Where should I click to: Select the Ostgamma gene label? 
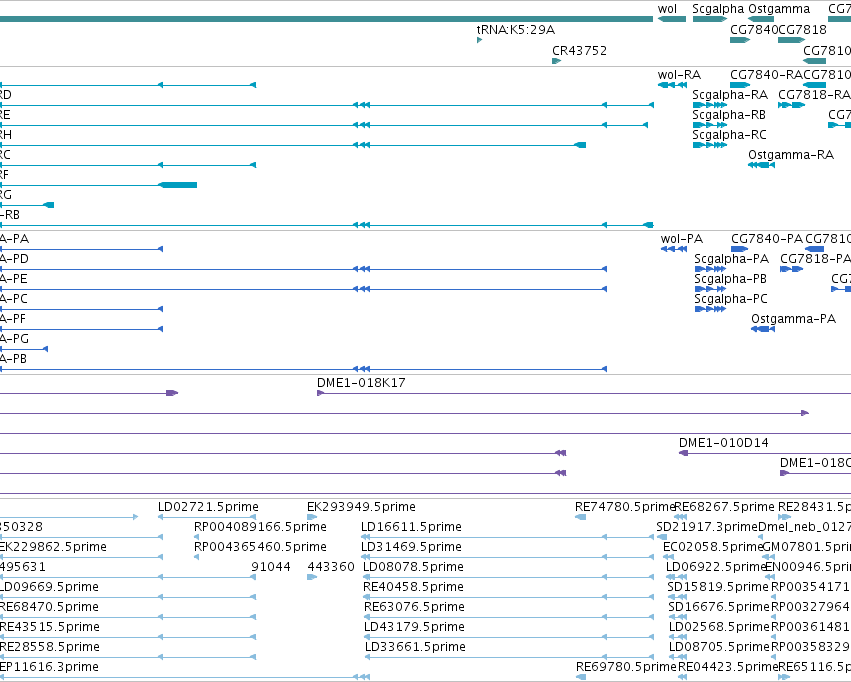pyautogui.click(x=779, y=9)
